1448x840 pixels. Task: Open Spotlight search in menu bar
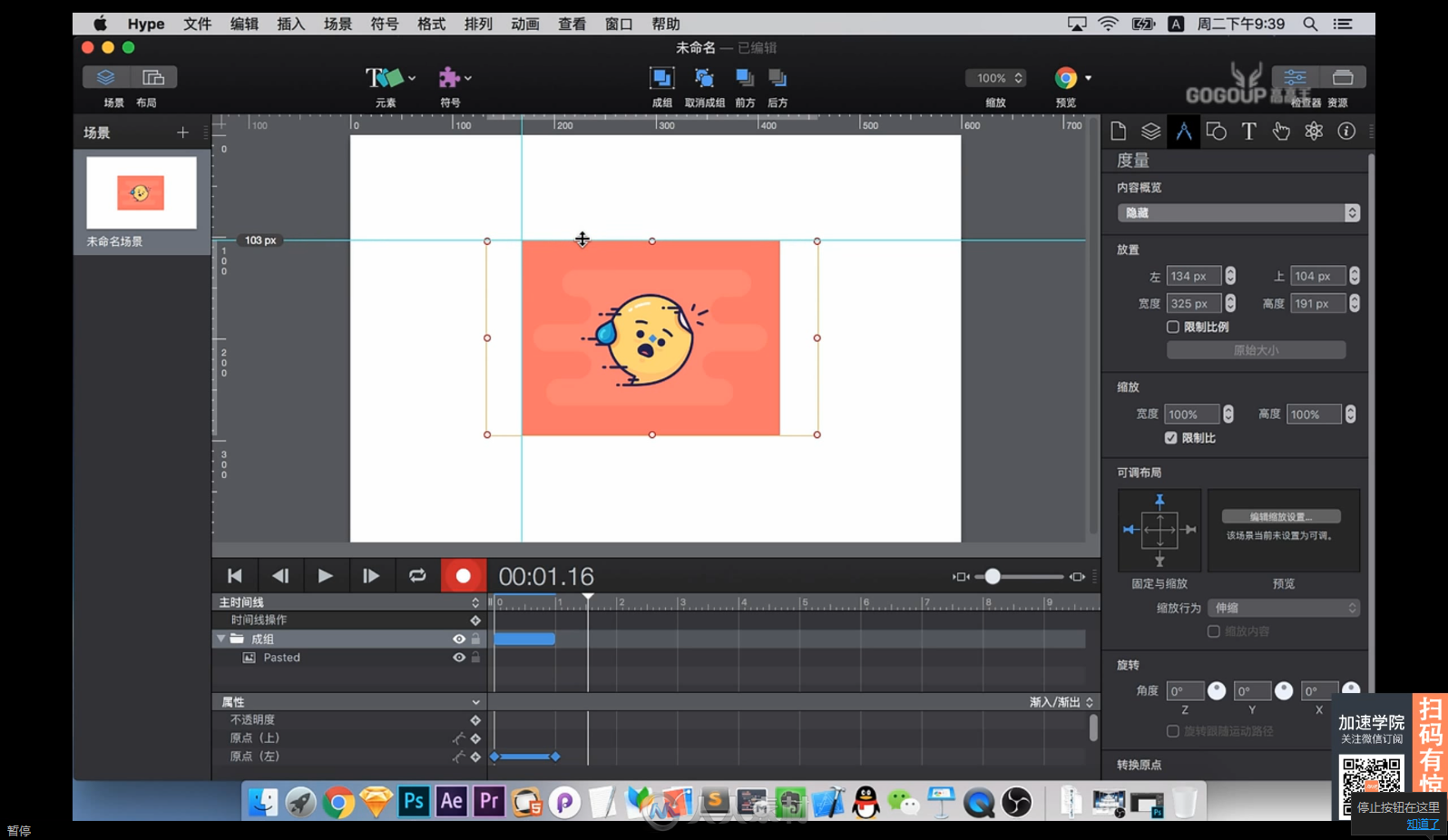(1310, 24)
